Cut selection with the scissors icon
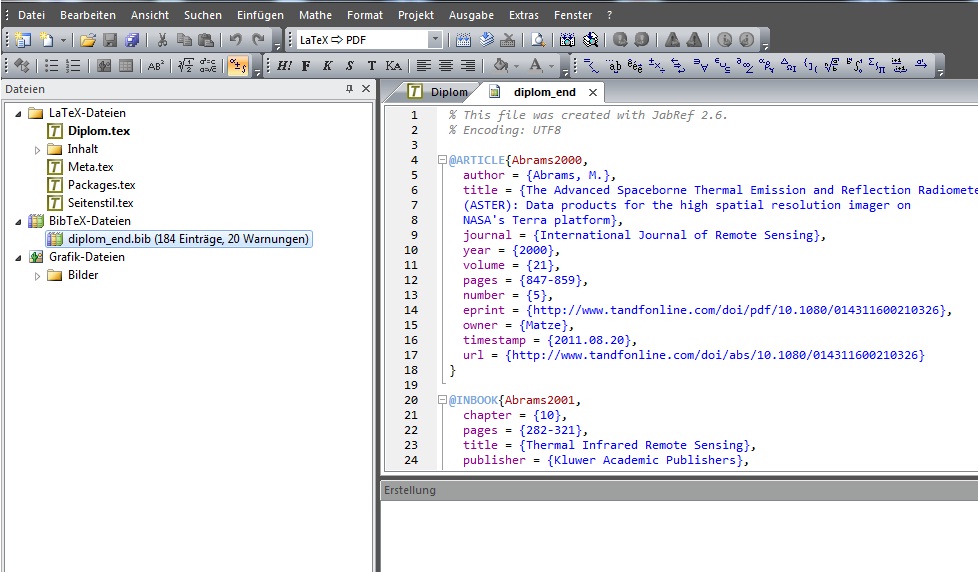 161,40
